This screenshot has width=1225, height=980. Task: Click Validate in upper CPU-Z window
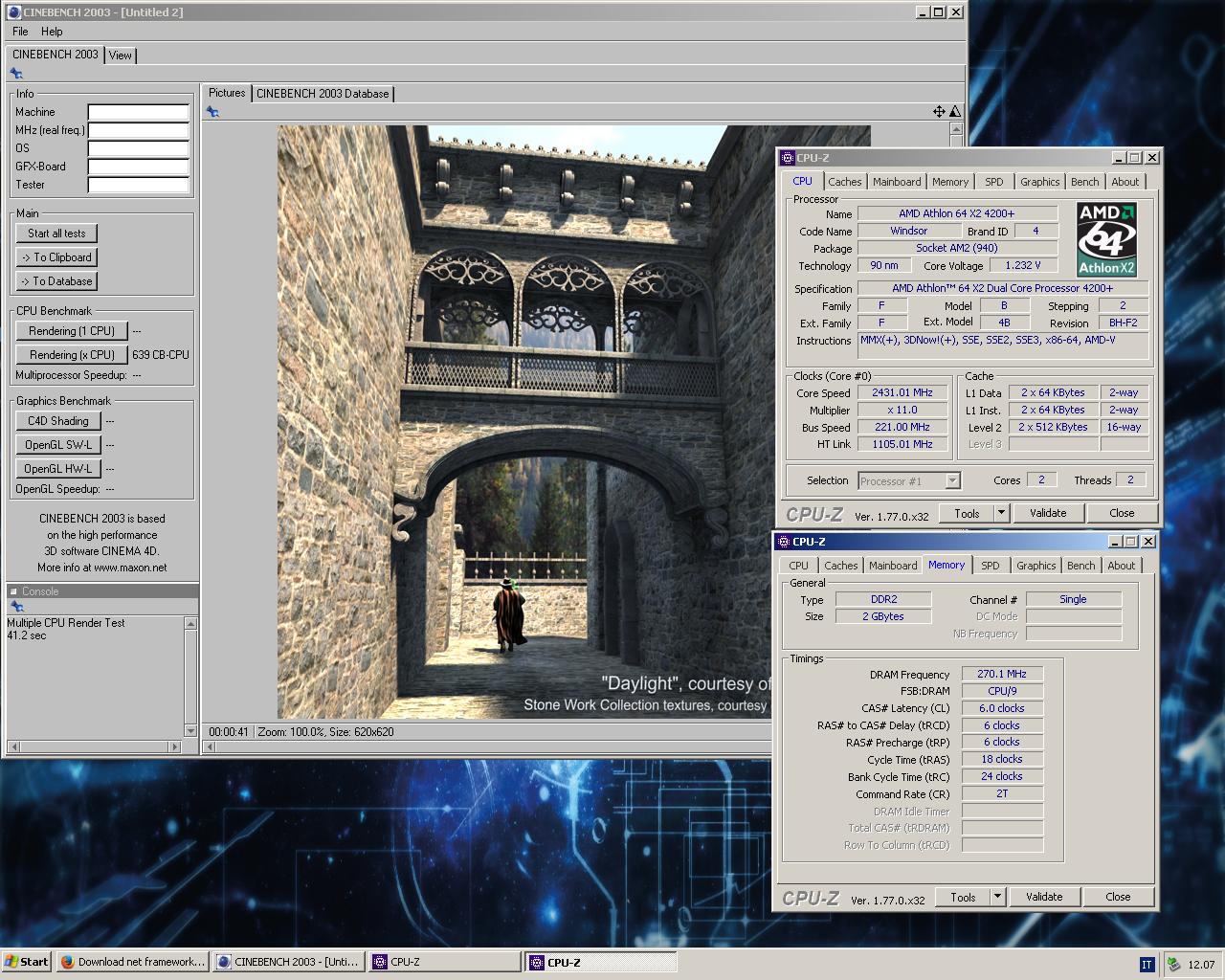tap(1048, 513)
